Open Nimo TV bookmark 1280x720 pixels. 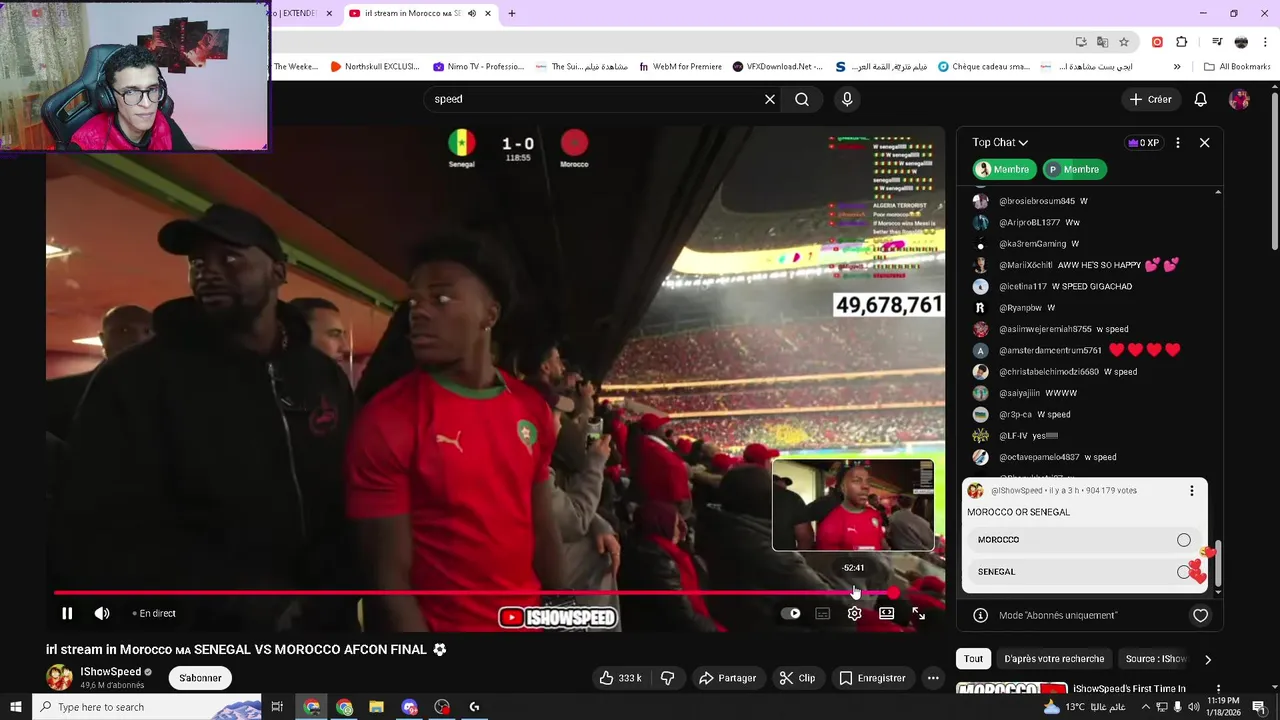[478, 67]
